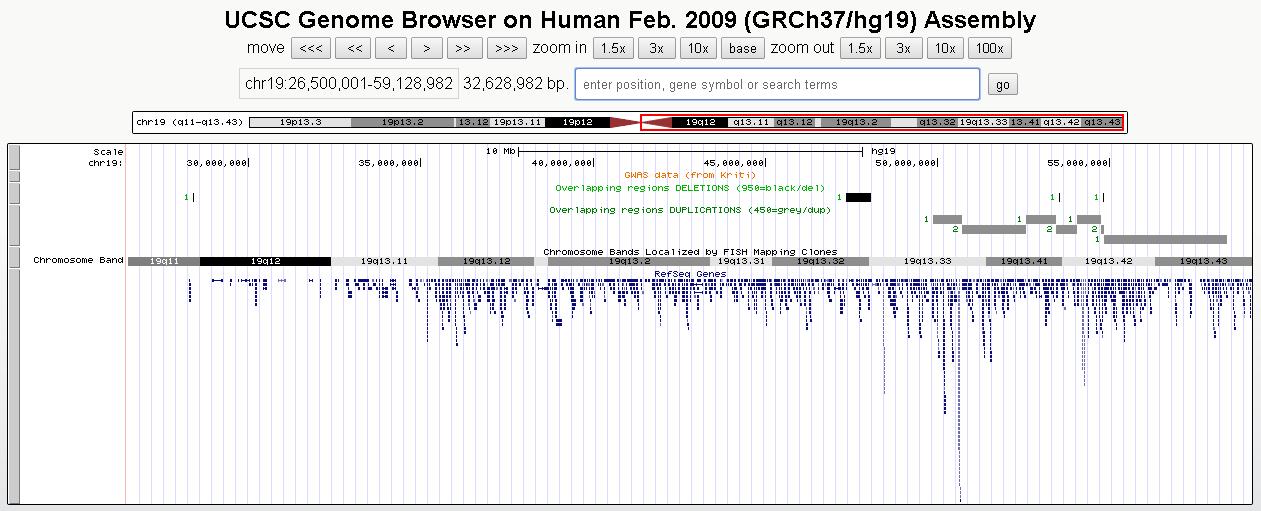Click the 19q12 band in Chromosome Band track
This screenshot has width=1261, height=511.
coord(265,261)
